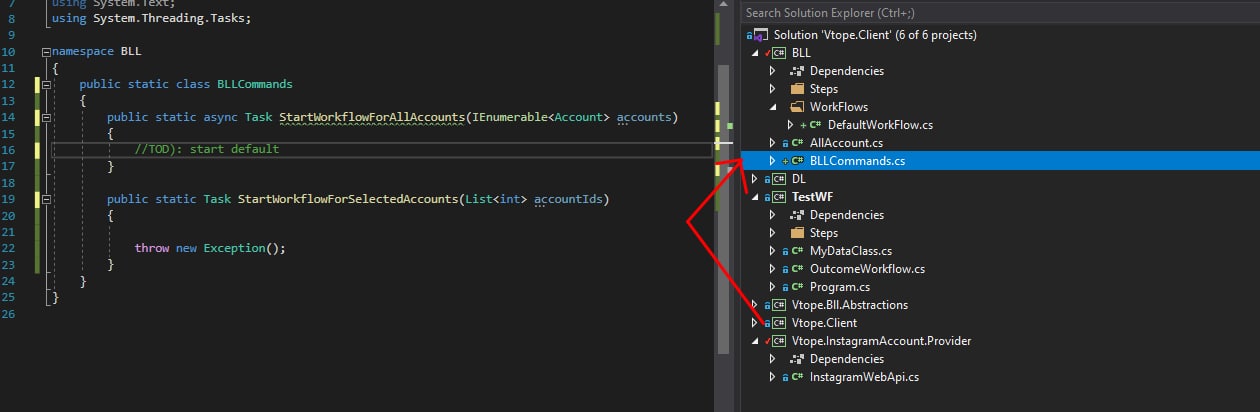This screenshot has height=412, width=1260.
Task: Click the '//TOD): start default' comment
Action: pos(207,150)
